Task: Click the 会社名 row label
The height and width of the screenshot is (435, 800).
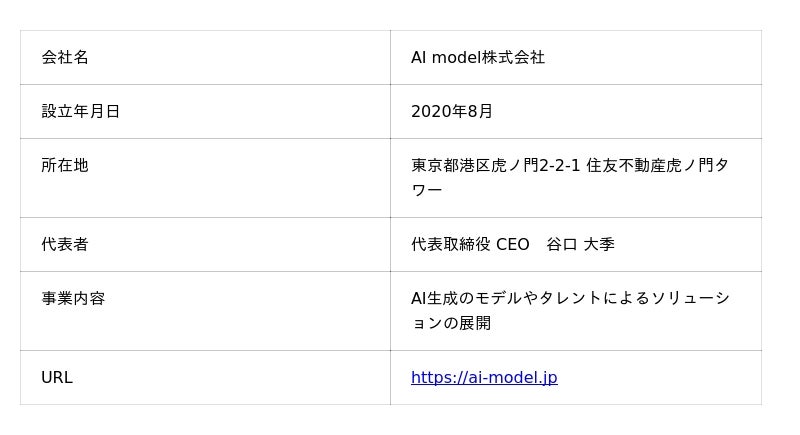Action: [65, 58]
